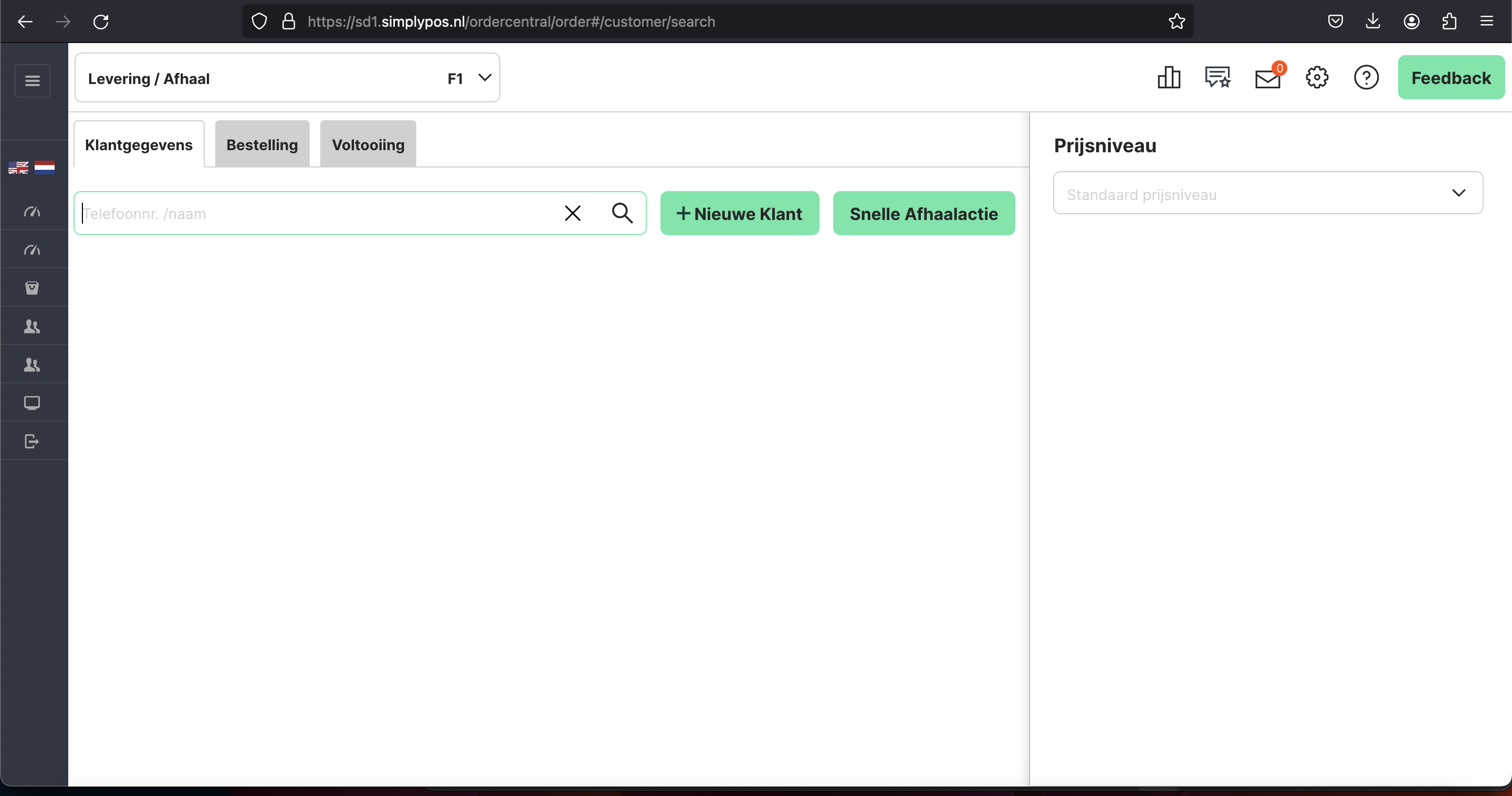
Task: Open the browser application menu
Action: [x=1487, y=22]
